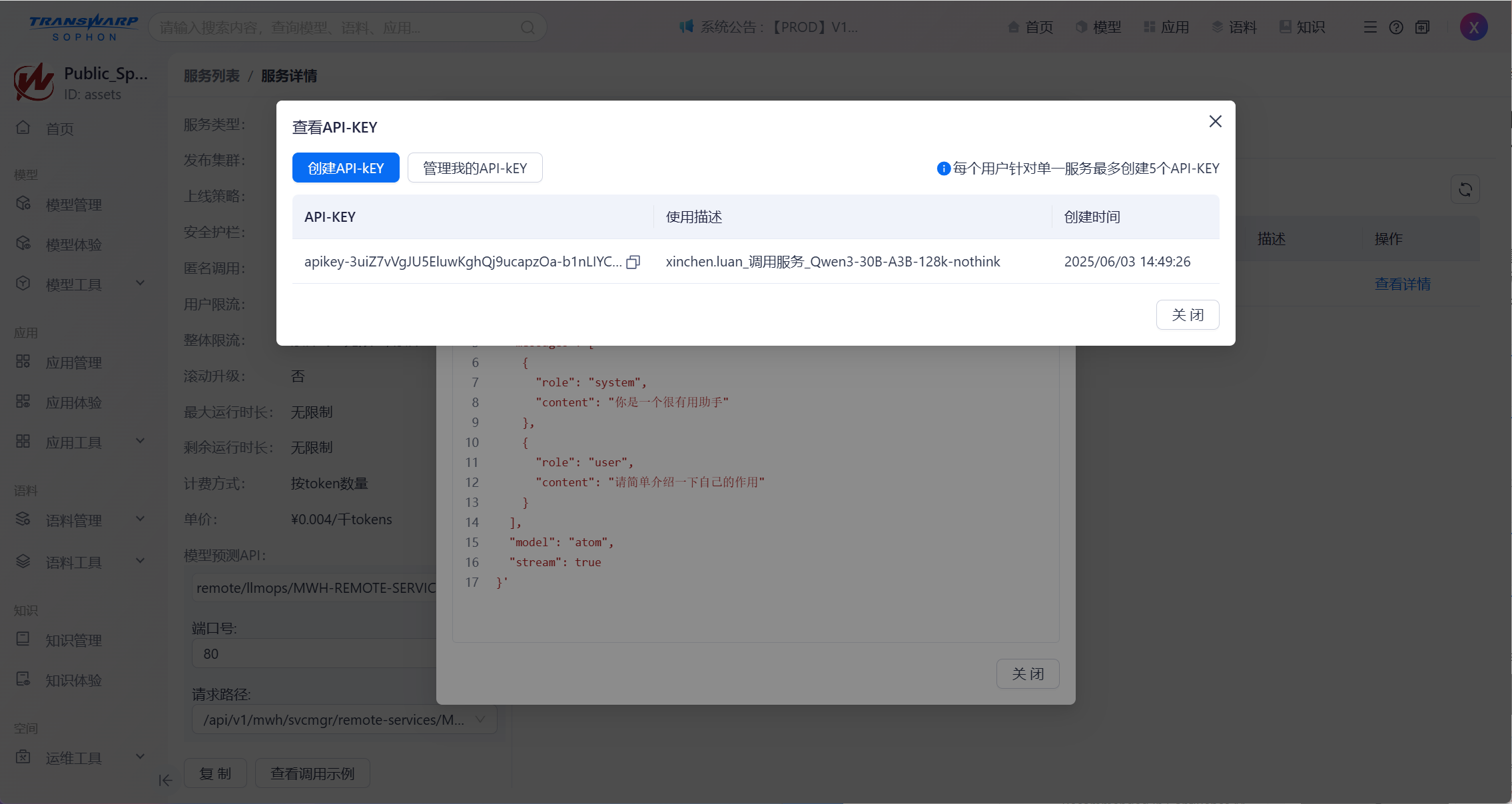Click 知识体验 sidebar icon
Image resolution: width=1512 pixels, height=804 pixels.
(x=23, y=679)
